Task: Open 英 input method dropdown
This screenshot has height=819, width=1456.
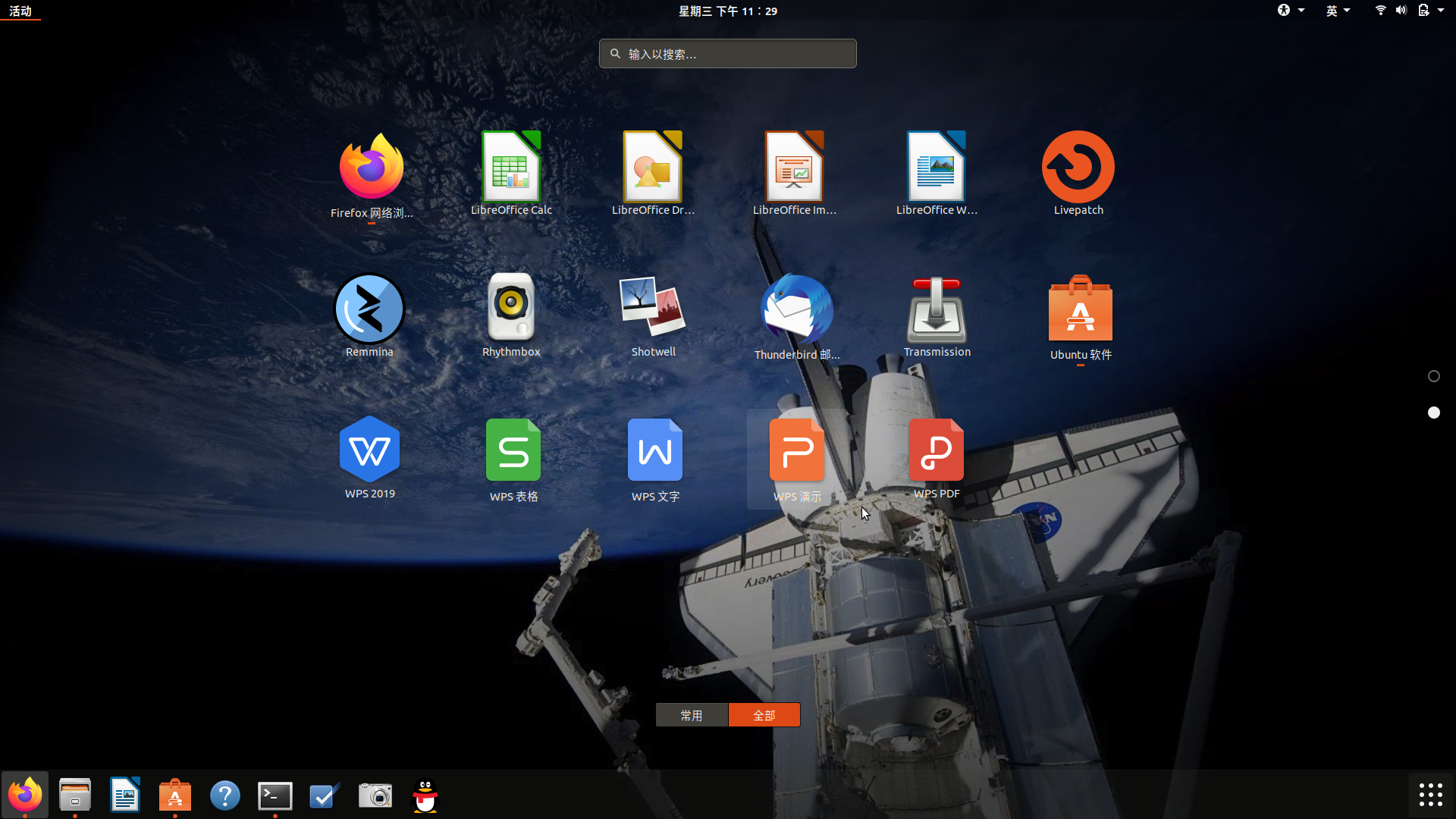Action: (1338, 11)
